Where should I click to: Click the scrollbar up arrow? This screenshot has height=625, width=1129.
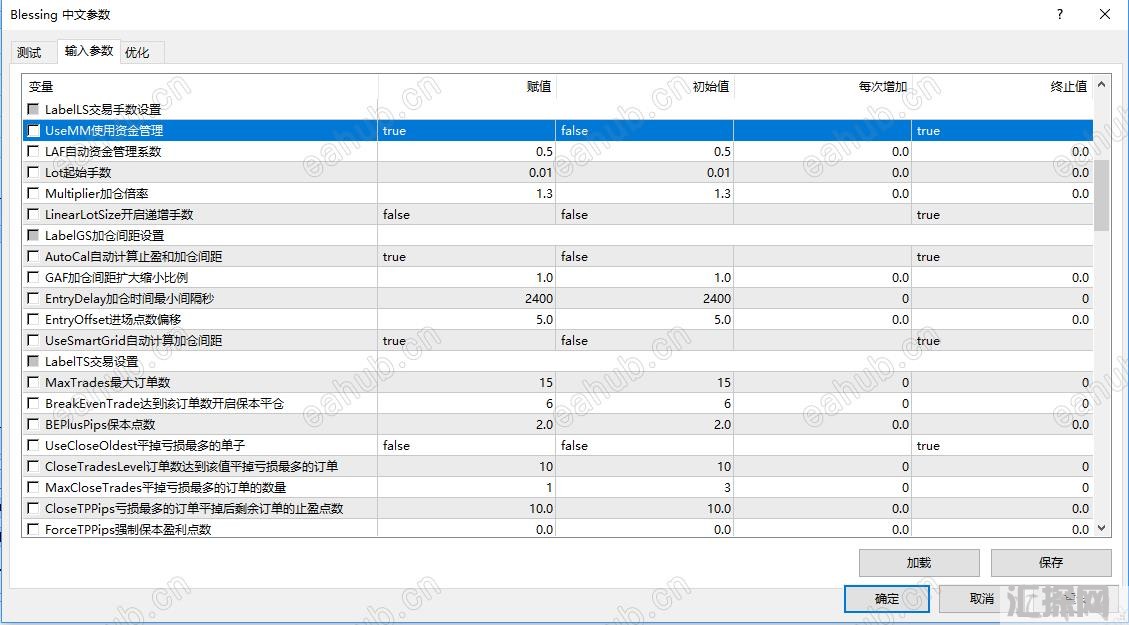click(x=1102, y=86)
